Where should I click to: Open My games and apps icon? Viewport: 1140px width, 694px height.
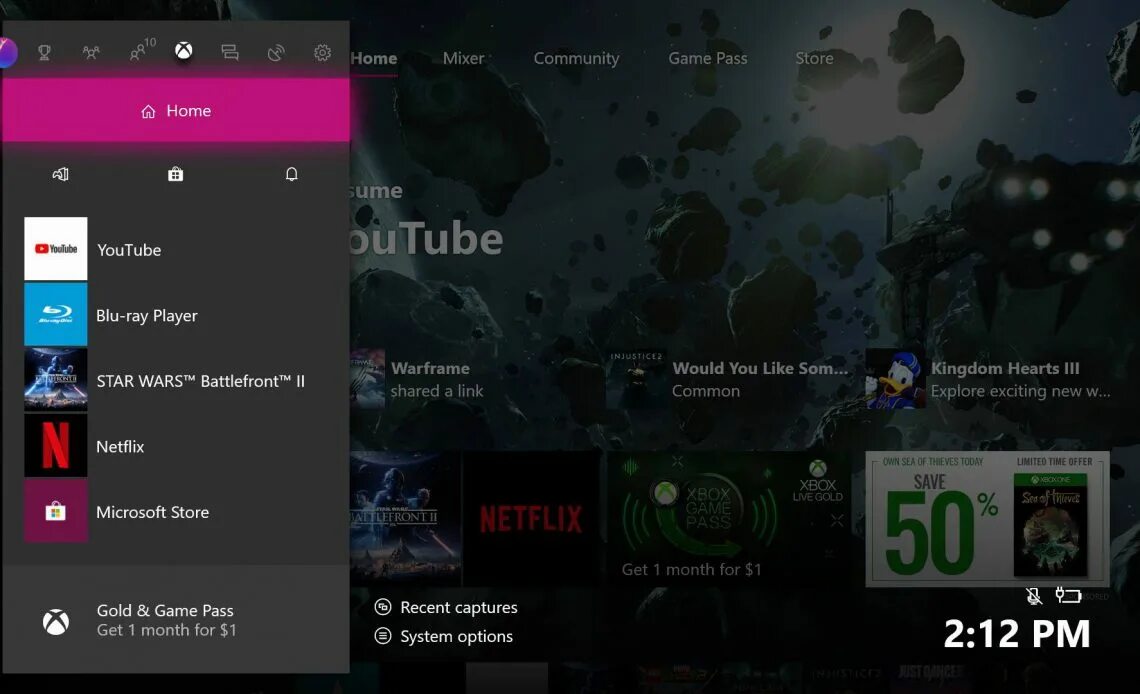point(60,174)
